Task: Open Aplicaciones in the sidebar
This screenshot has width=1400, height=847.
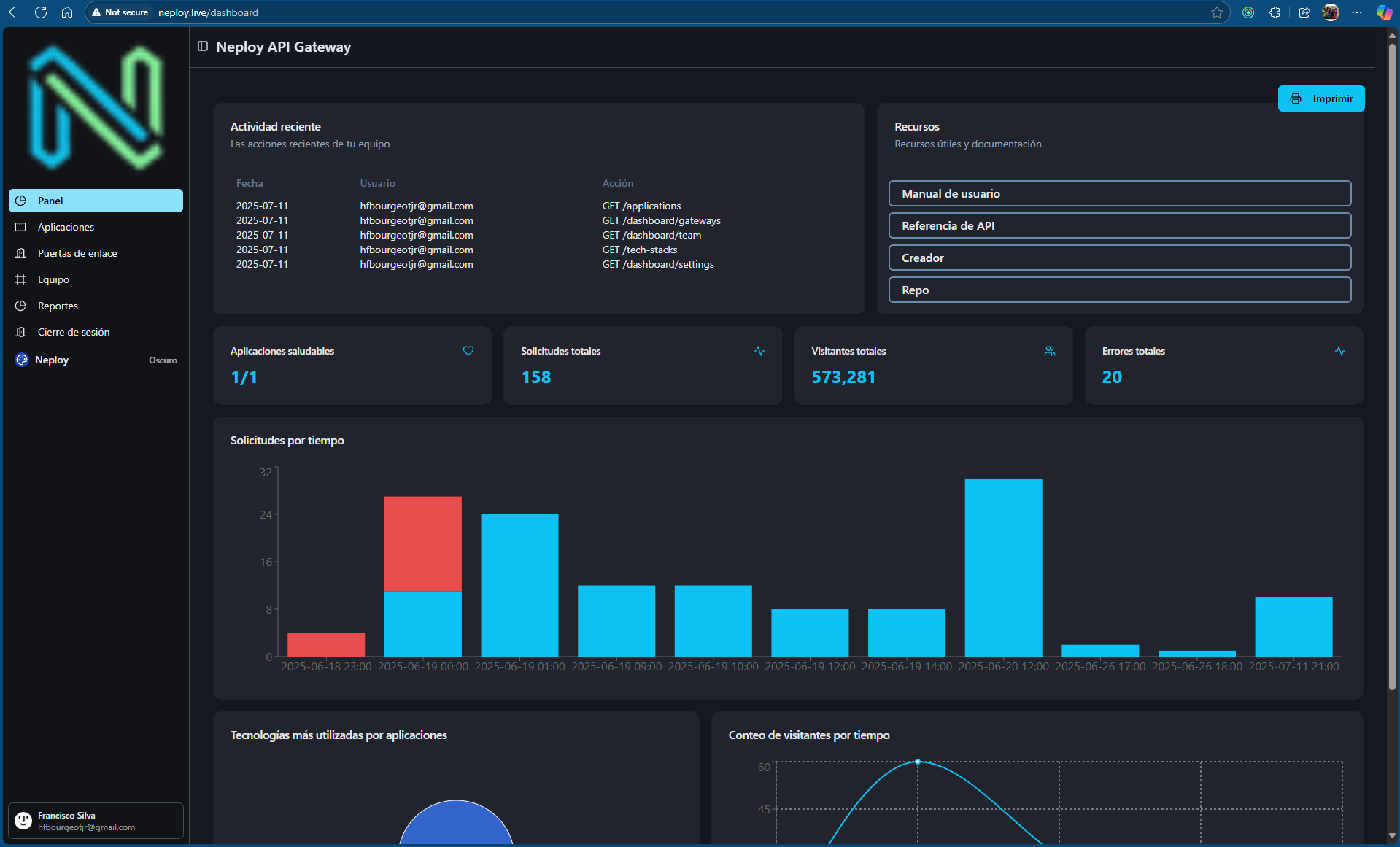Action: tap(96, 227)
